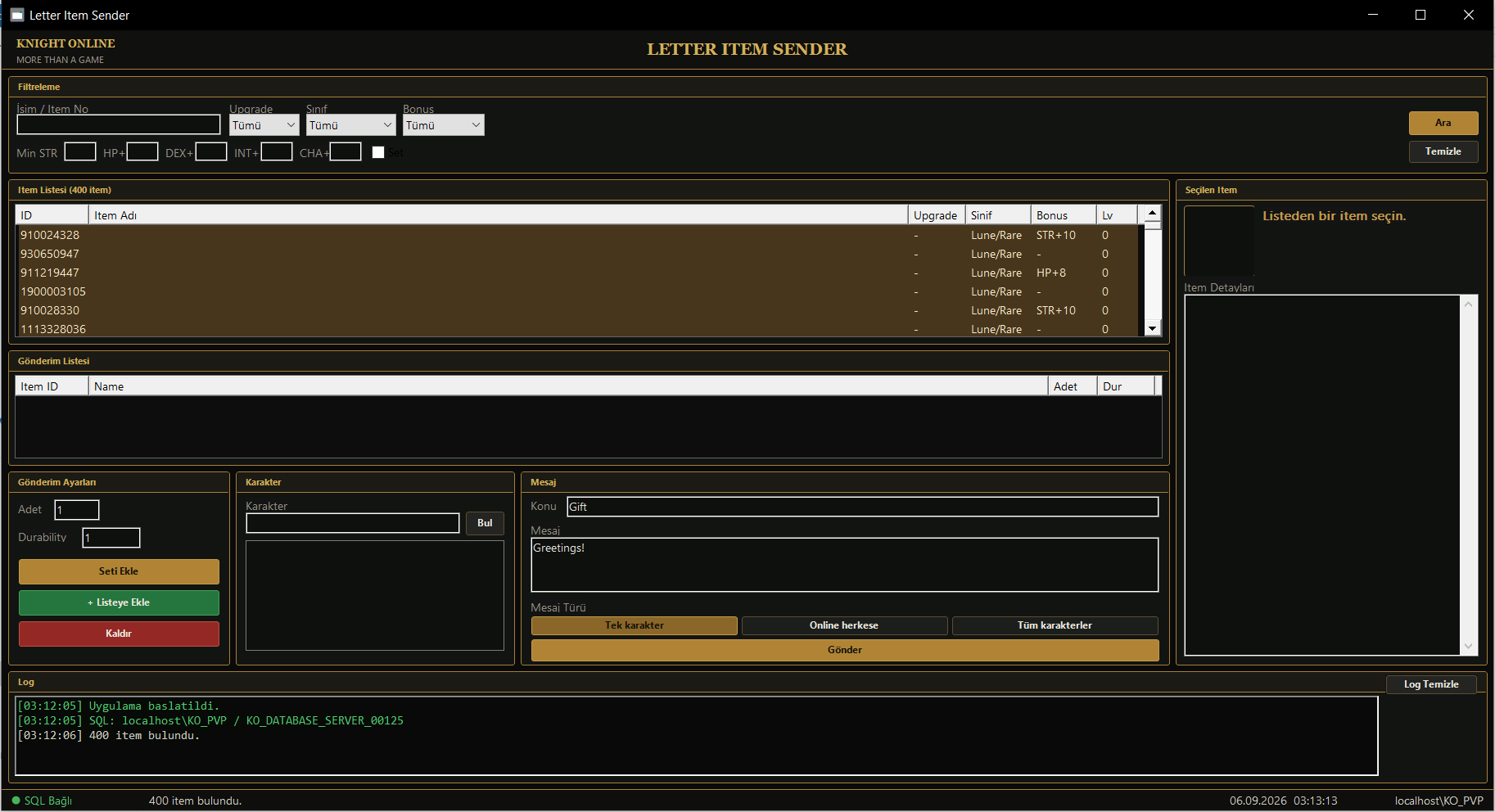This screenshot has height=812, width=1495.
Task: Click the green SQL Bağlı status dot
Action: click(x=16, y=801)
